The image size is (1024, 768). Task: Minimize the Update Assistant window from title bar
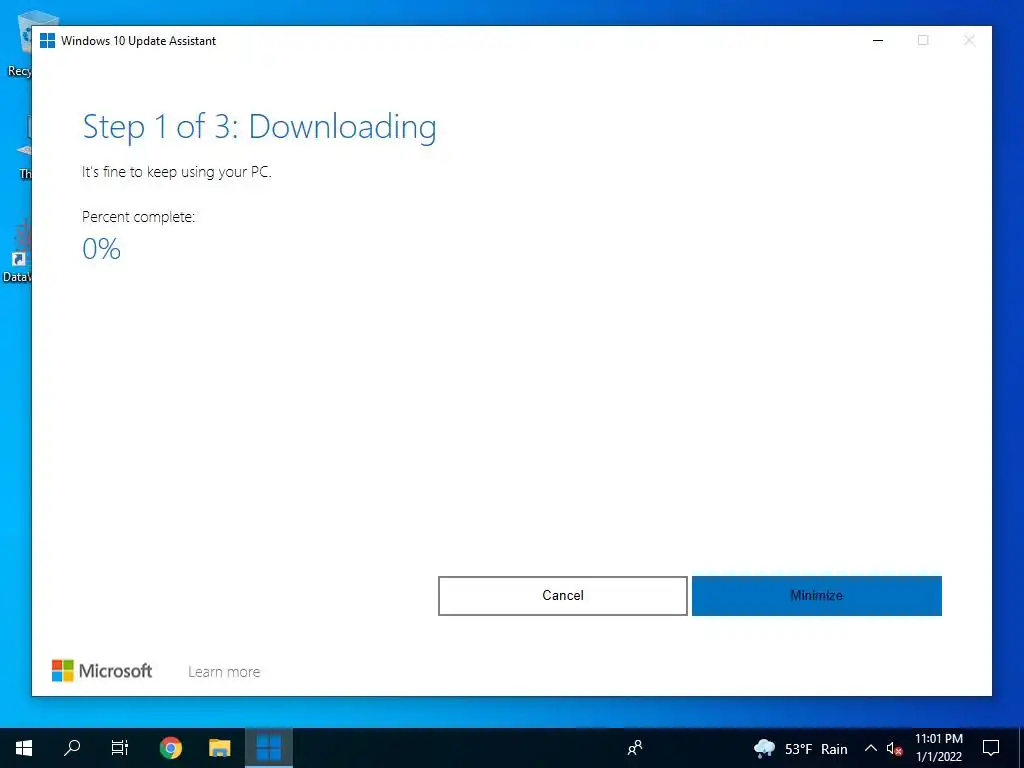878,40
